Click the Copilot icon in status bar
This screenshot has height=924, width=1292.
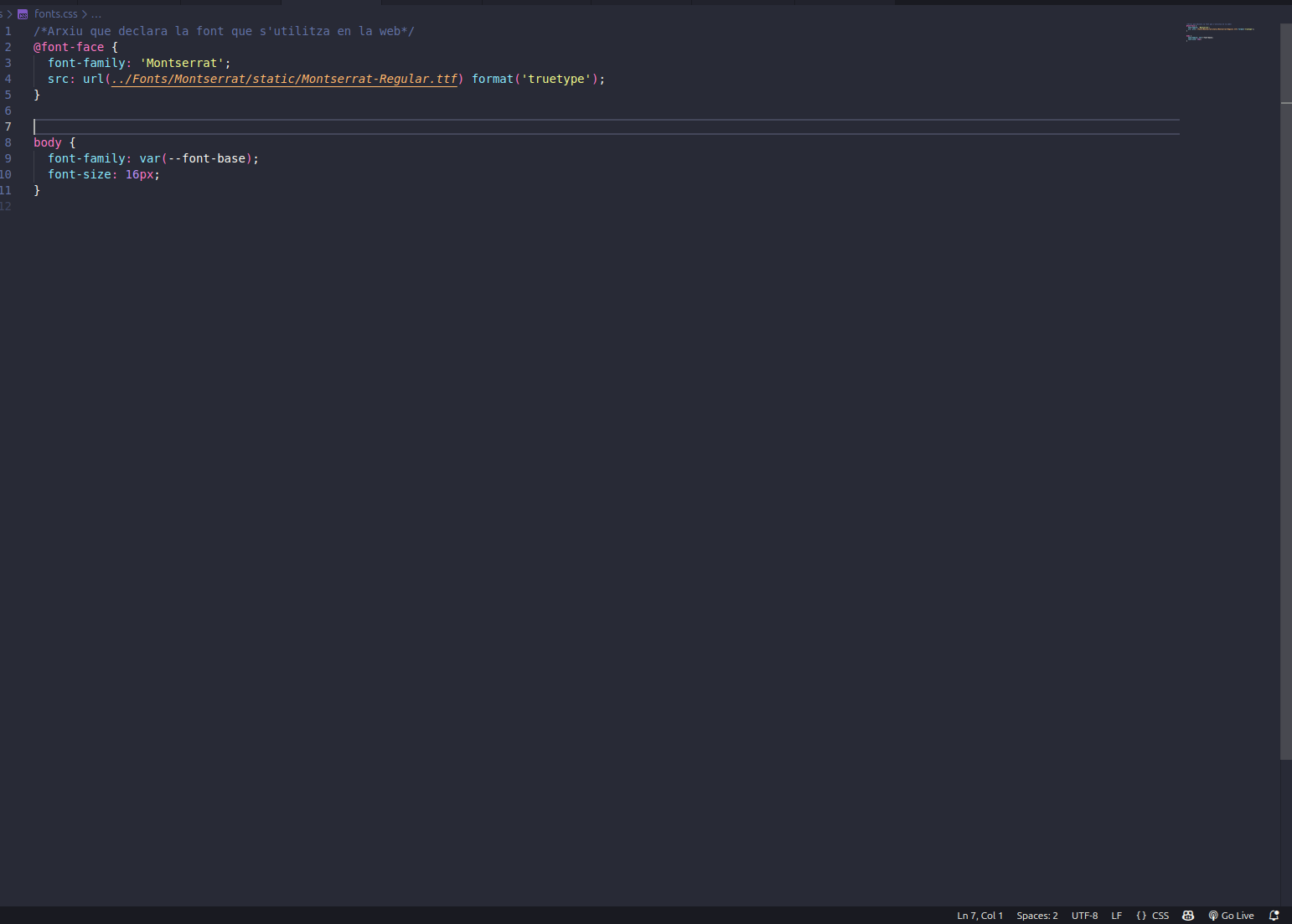click(1187, 916)
